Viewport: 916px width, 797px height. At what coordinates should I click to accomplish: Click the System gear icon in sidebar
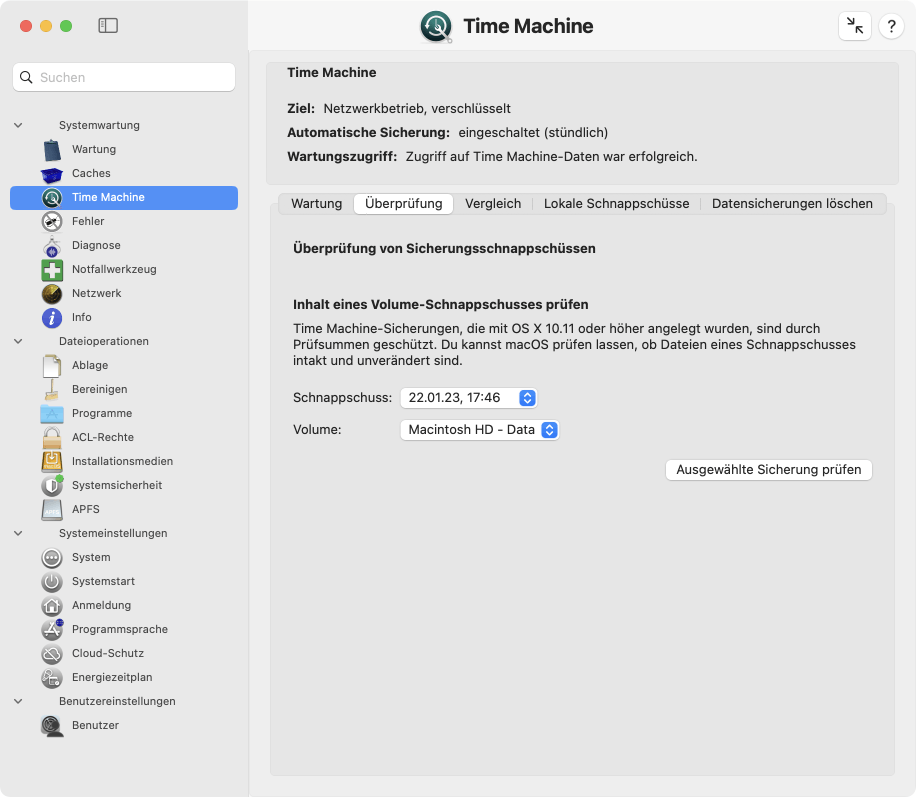[x=52, y=557]
